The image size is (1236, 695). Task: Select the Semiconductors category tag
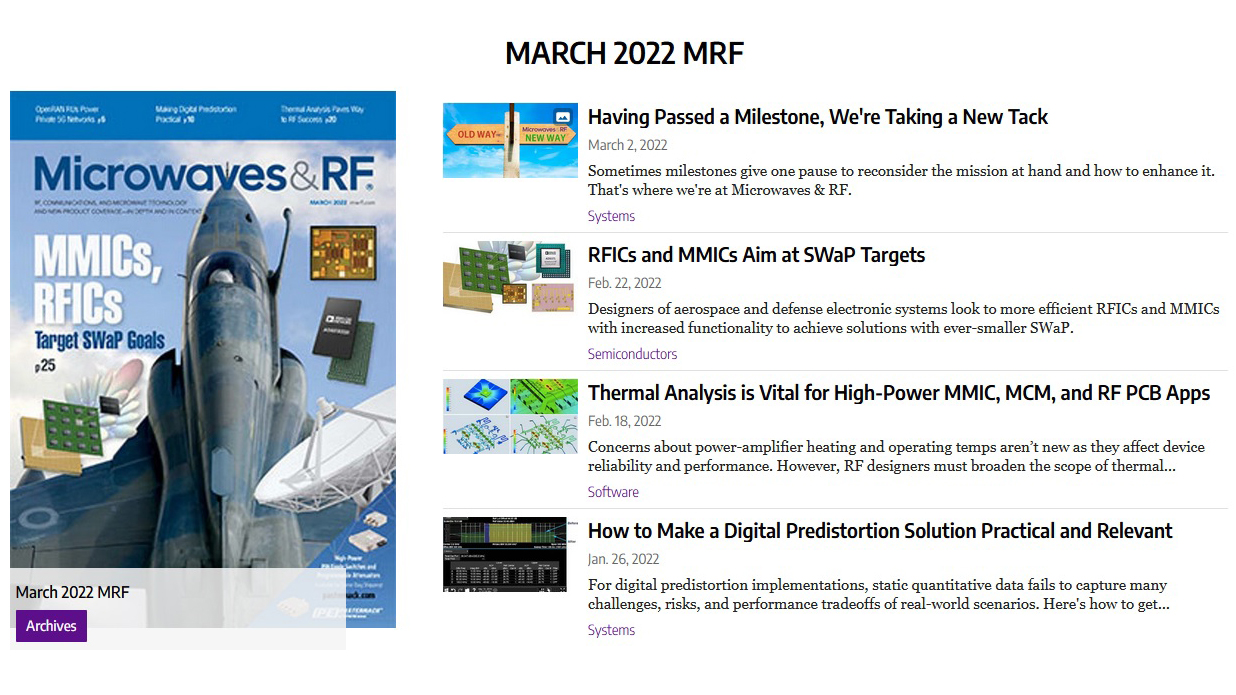631,354
